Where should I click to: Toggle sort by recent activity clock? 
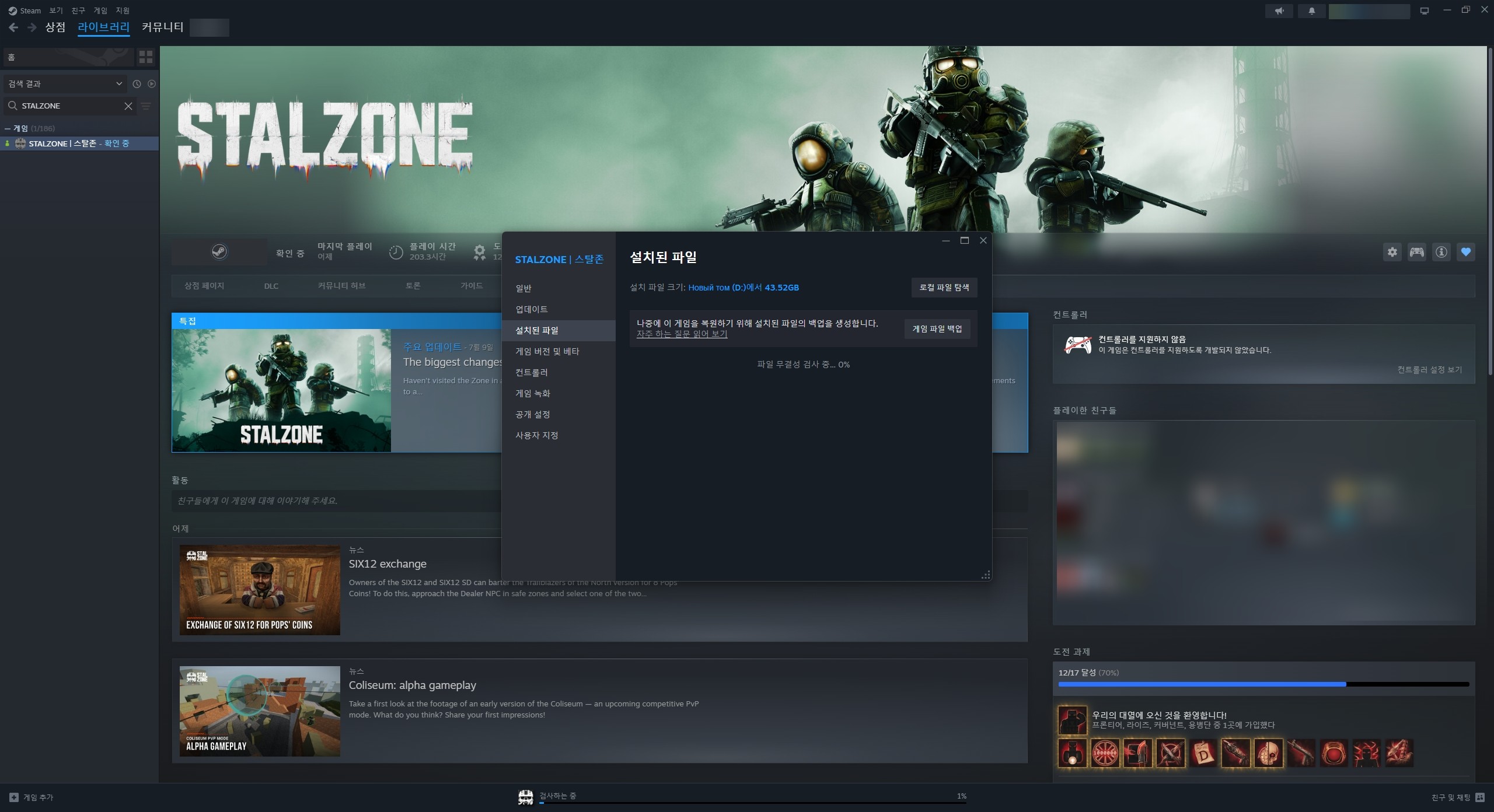(137, 84)
